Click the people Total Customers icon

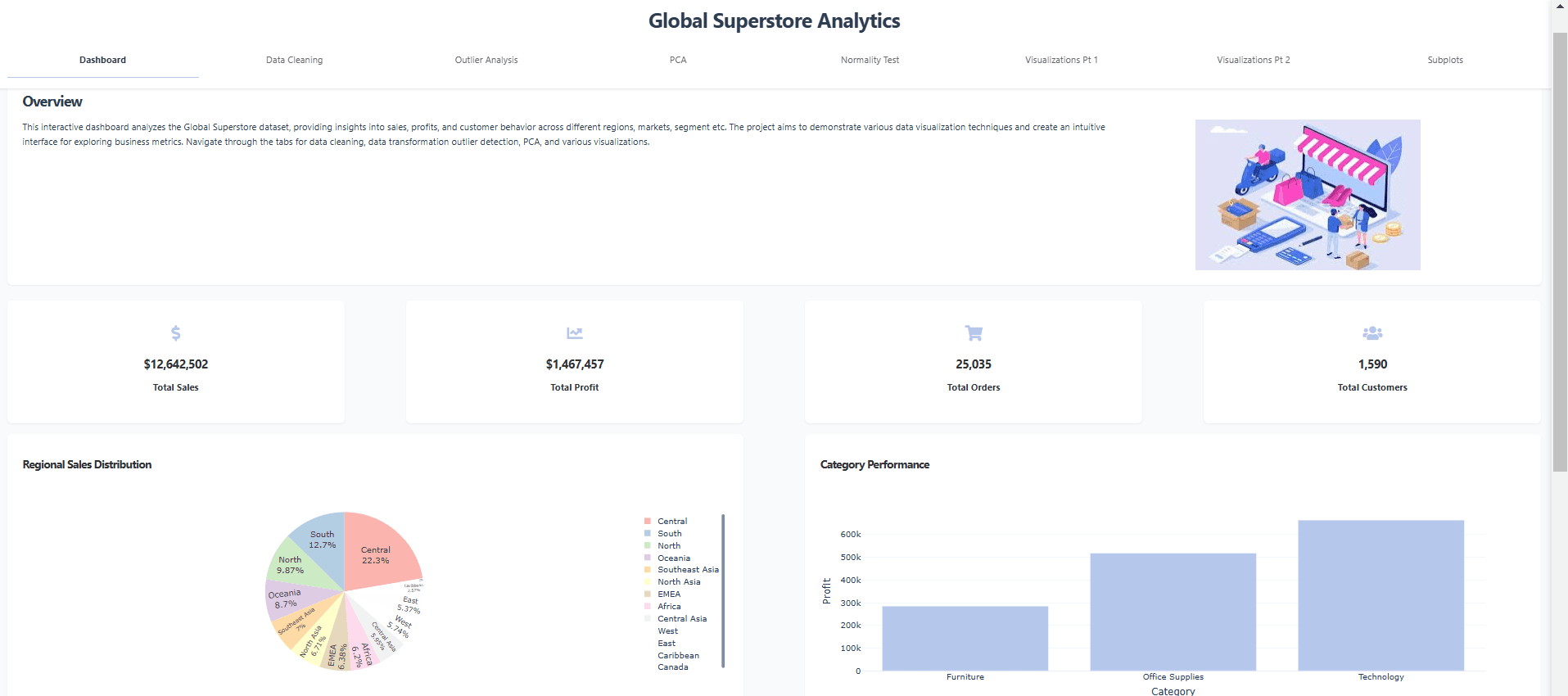[x=1372, y=333]
